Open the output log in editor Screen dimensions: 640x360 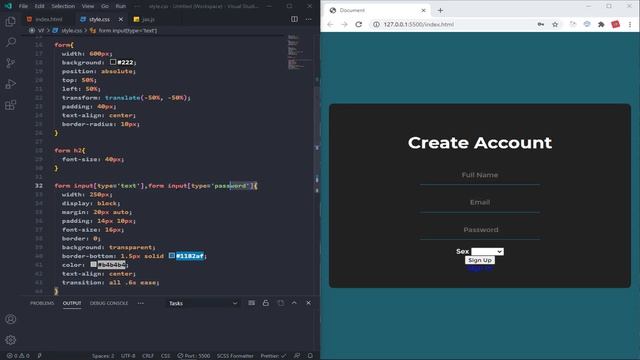click(x=280, y=303)
